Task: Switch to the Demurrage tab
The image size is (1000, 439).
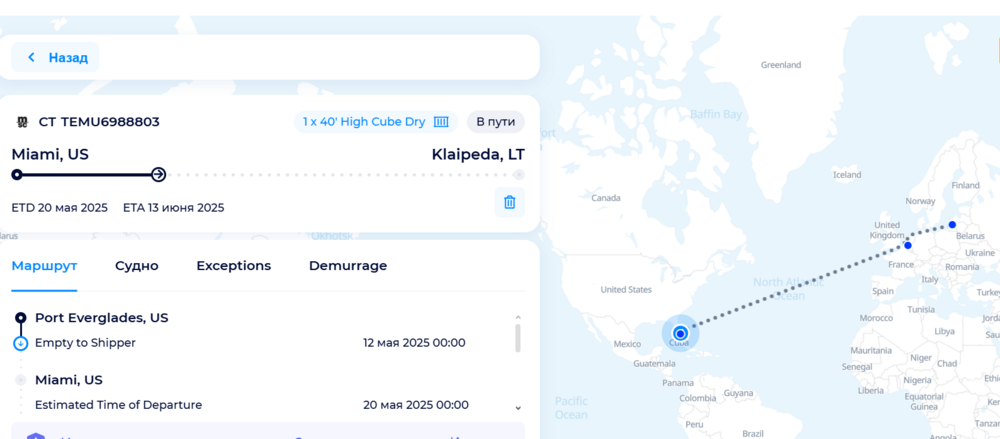Action: [347, 266]
